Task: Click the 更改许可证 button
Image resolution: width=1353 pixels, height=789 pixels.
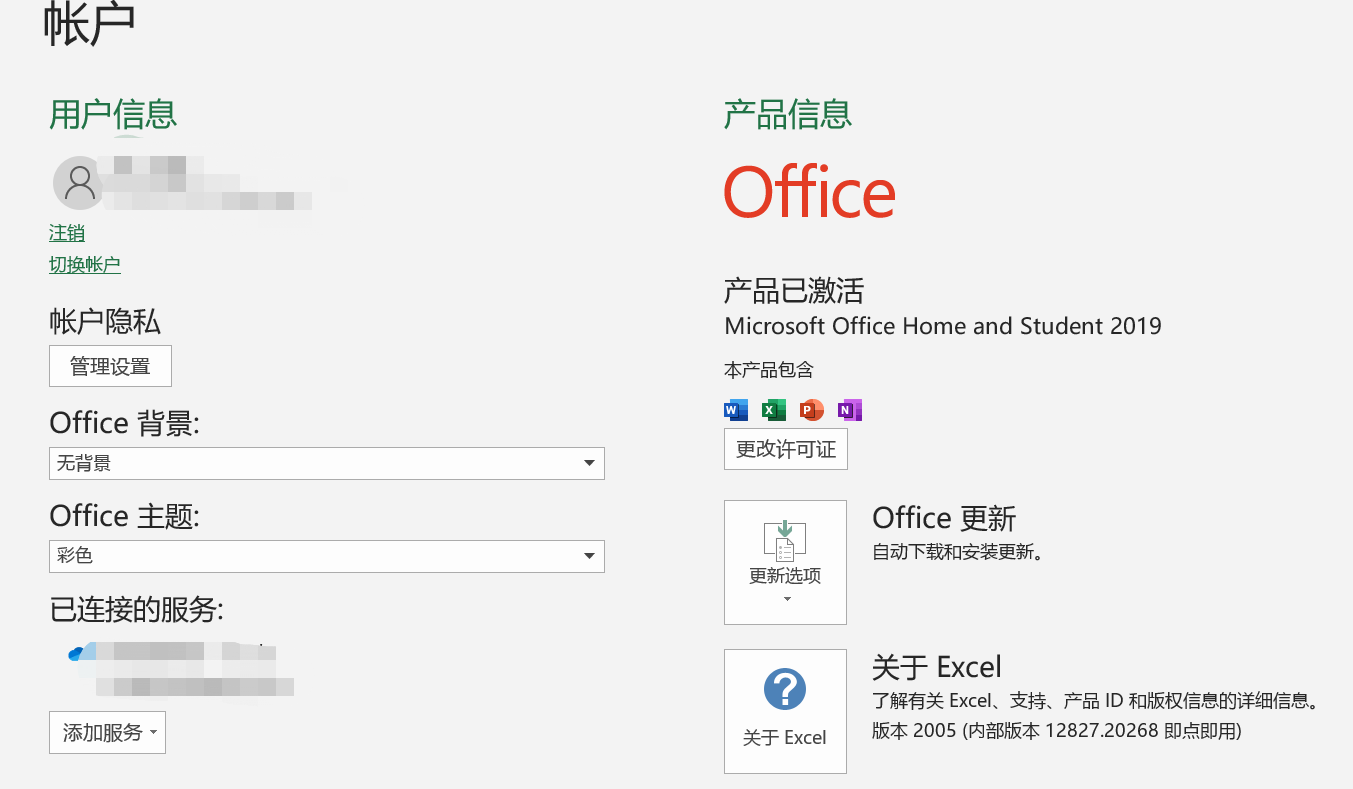Action: tap(786, 449)
